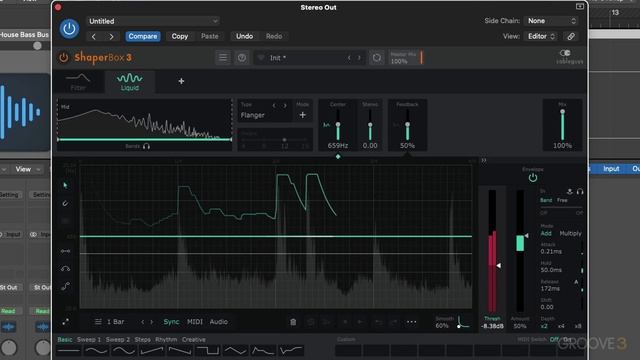
Task: Toggle the Compare button
Action: (x=143, y=36)
